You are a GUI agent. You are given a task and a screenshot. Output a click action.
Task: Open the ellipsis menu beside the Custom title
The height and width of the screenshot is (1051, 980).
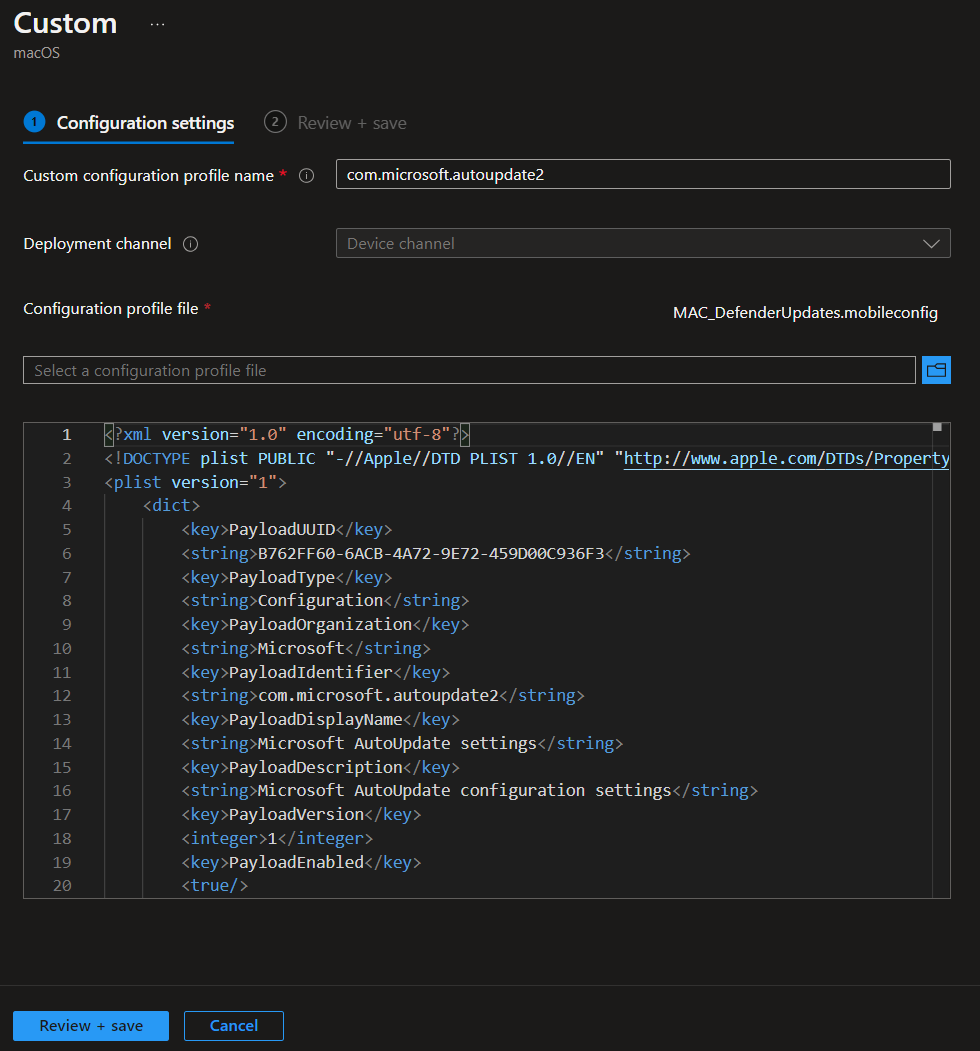[x=157, y=24]
